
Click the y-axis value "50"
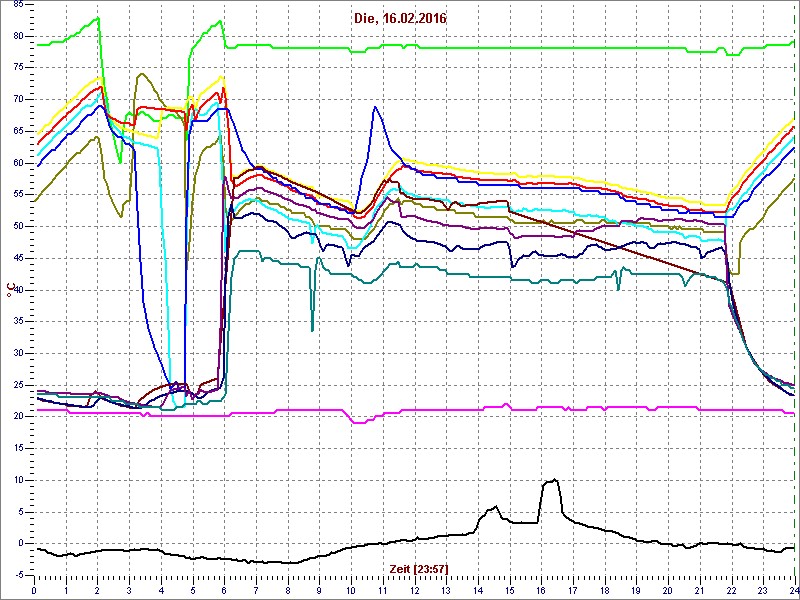click(x=17, y=226)
